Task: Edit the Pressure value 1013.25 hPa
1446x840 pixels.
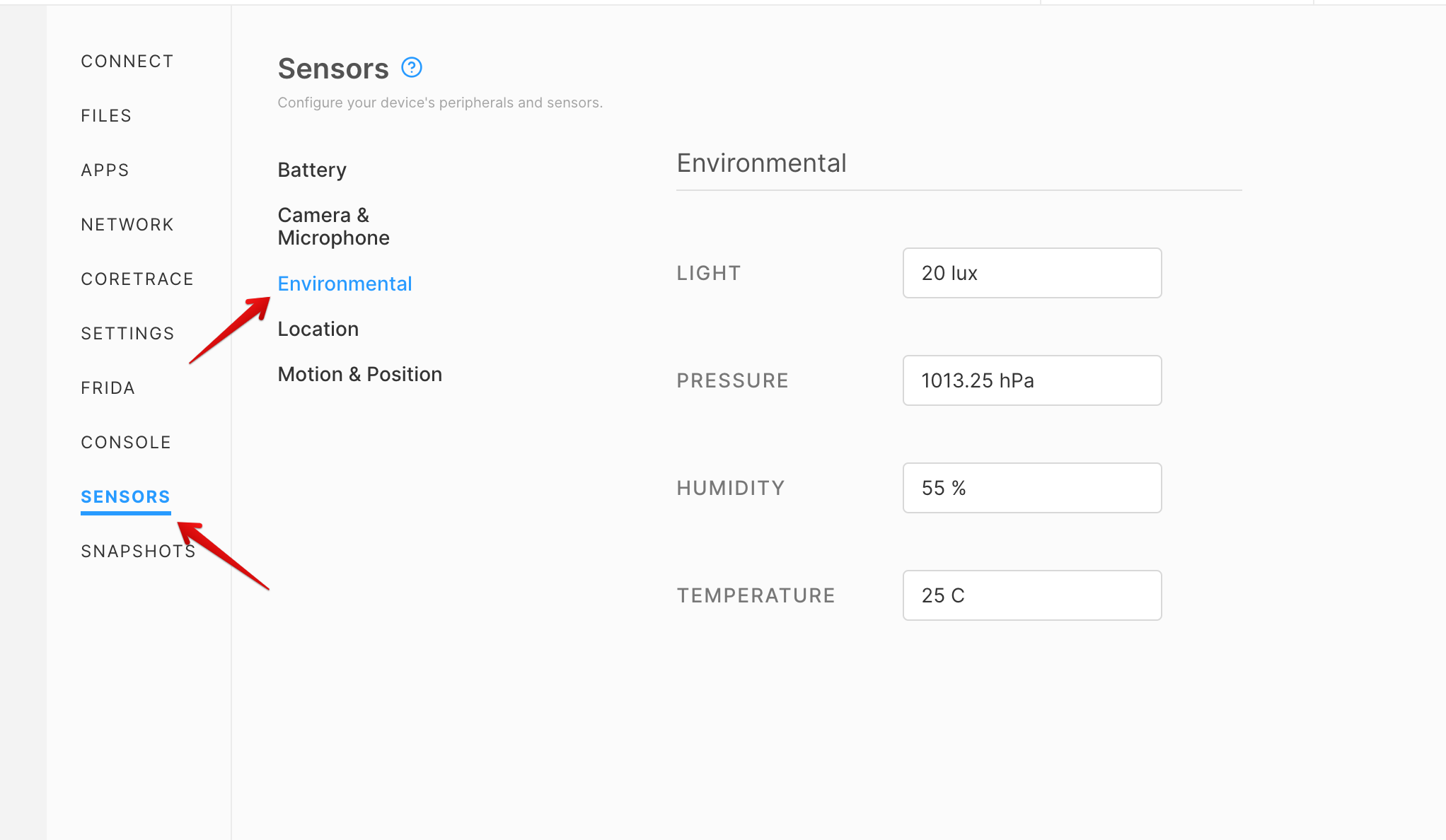Action: [1032, 380]
